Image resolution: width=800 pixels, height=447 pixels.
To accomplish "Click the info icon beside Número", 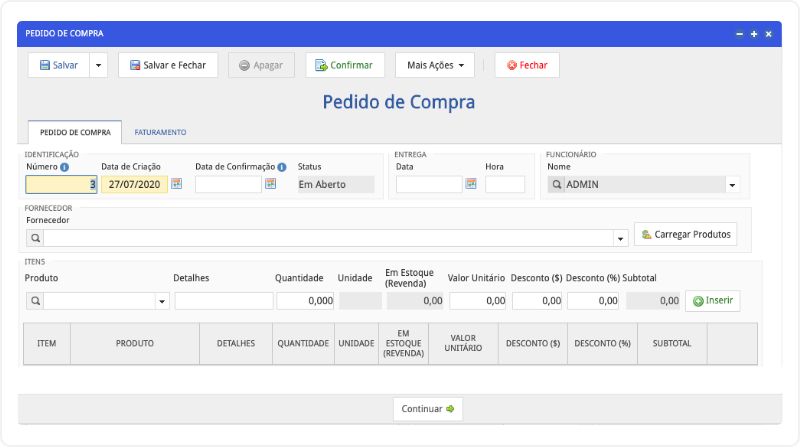I will tap(64, 167).
